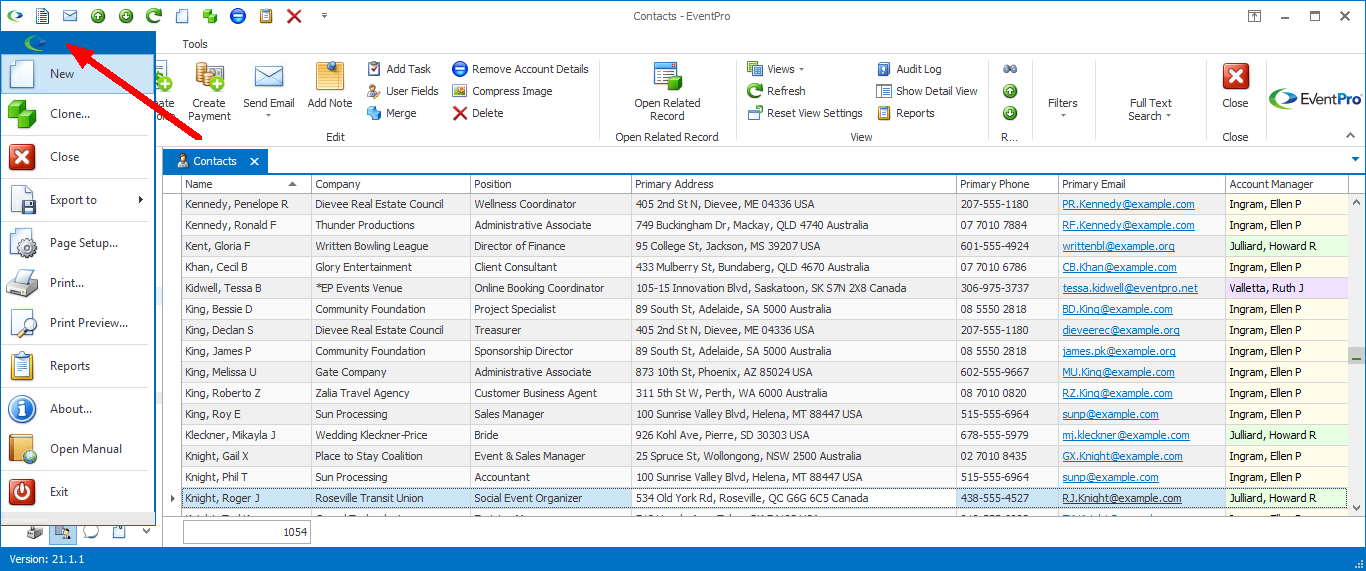Click the red Close button in the ribbon
Image resolution: width=1366 pixels, height=571 pixels.
click(x=1235, y=86)
